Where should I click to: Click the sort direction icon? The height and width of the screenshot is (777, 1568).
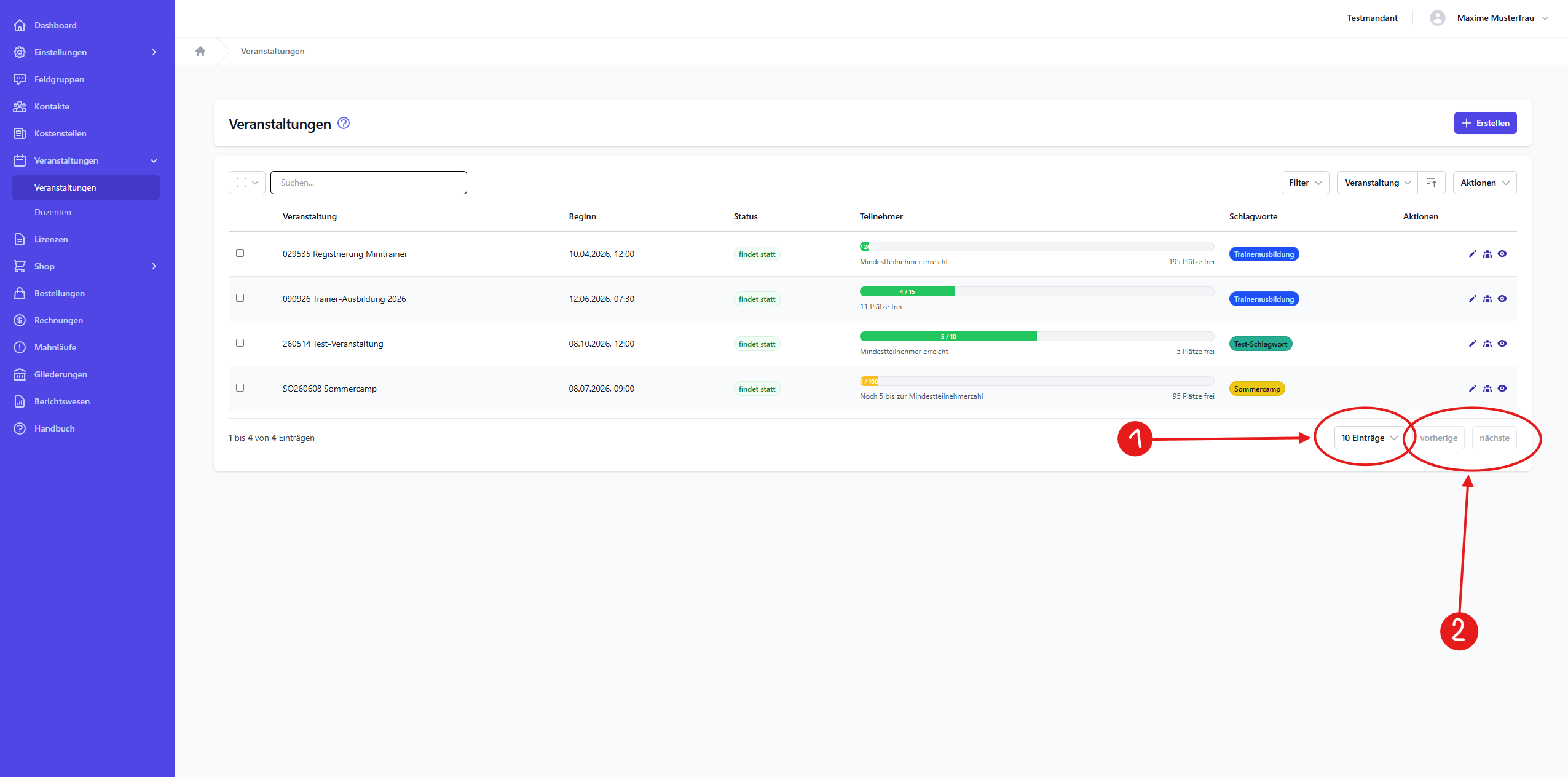pos(1431,183)
